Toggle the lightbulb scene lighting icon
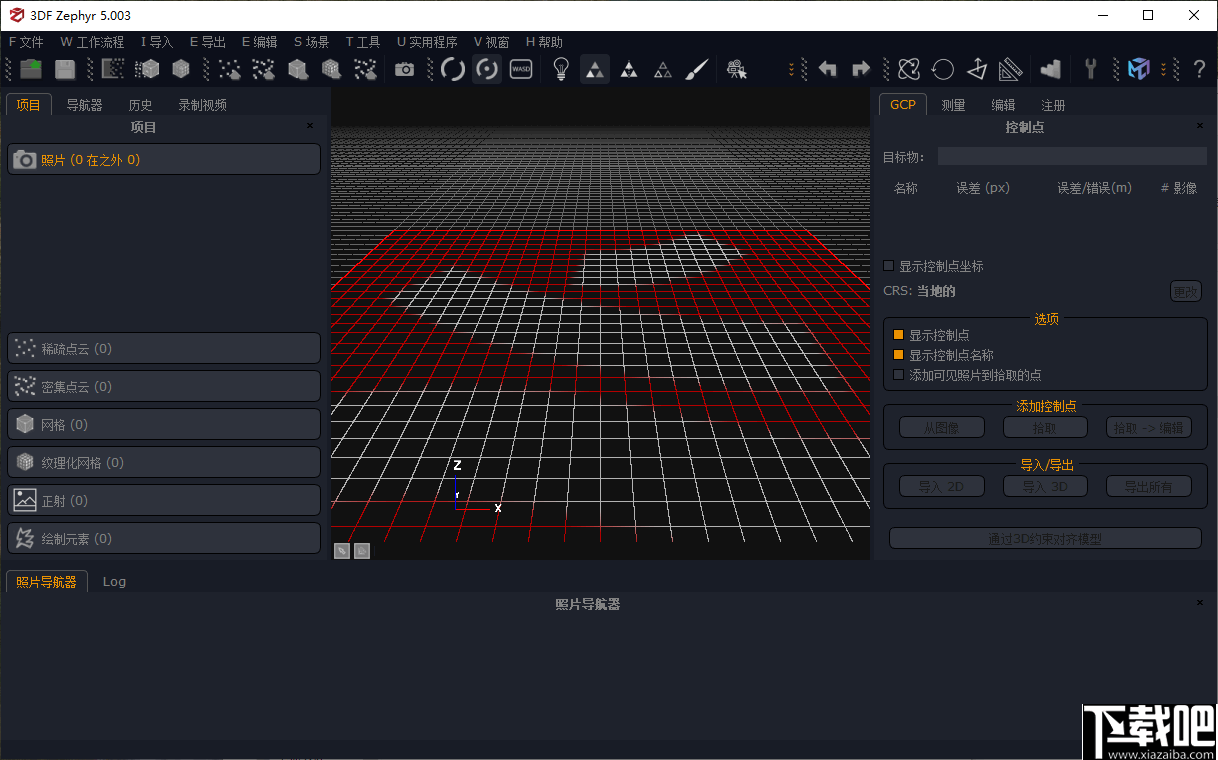Viewport: 1218px width, 760px height. point(561,69)
